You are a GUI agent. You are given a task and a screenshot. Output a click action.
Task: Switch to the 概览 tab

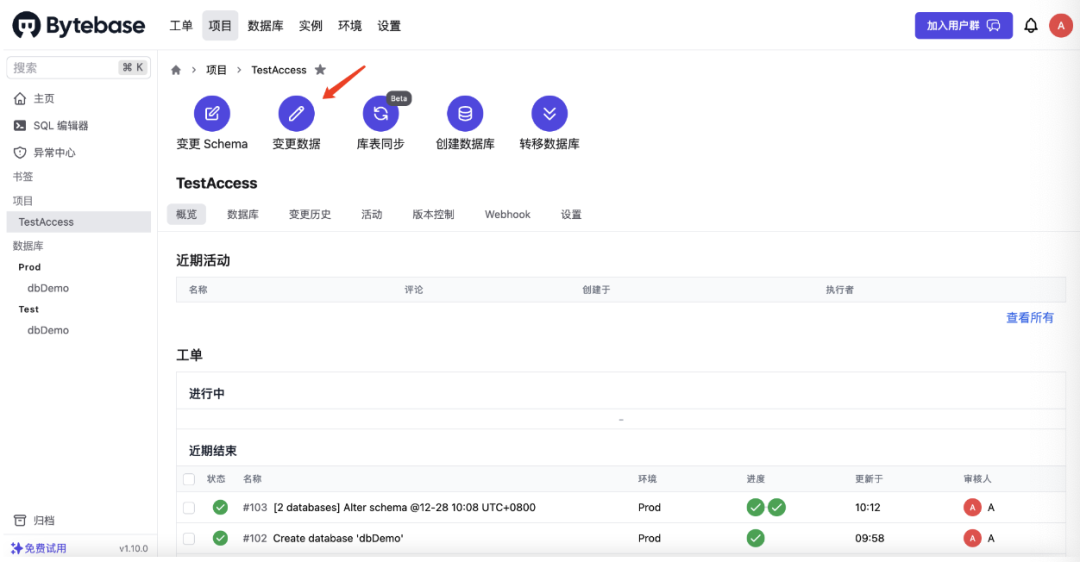(186, 214)
